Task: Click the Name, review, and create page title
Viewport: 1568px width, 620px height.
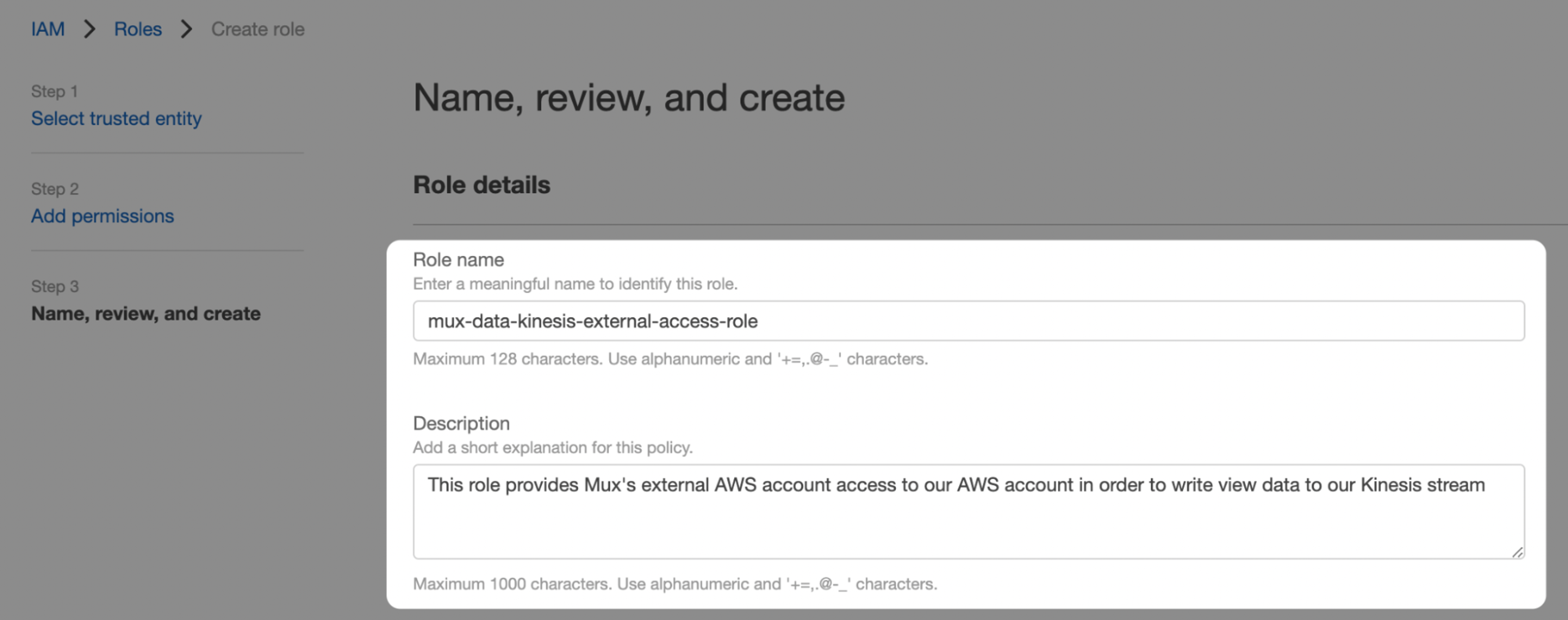Action: 629,98
